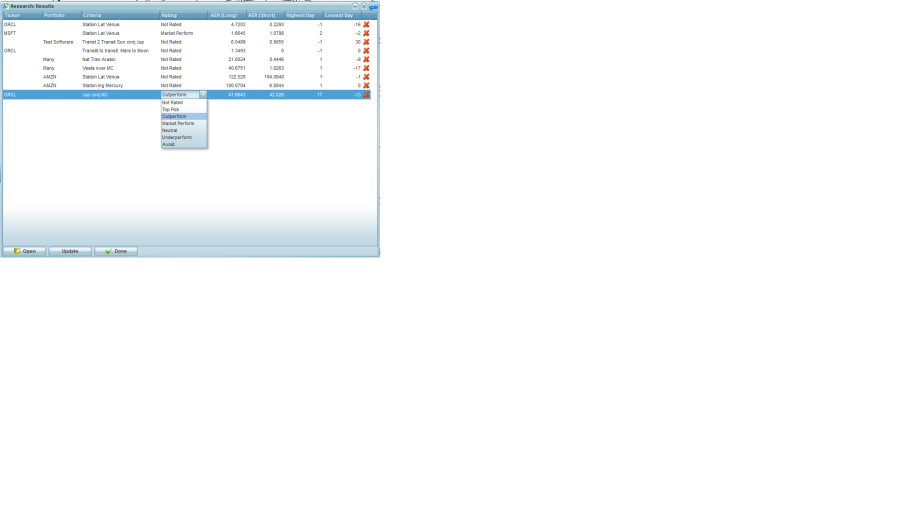Collapse the Outperform rating combo box arrow
900x506 pixels.
coord(203,95)
